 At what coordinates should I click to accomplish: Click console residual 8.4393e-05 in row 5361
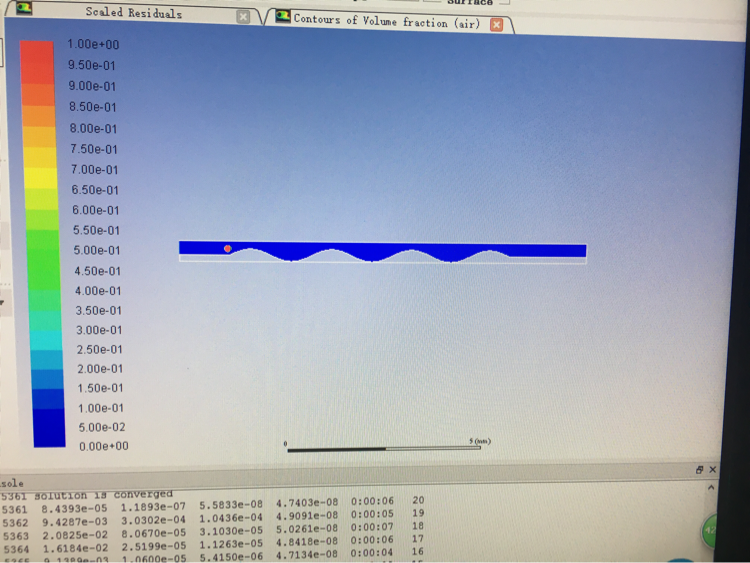(75, 508)
